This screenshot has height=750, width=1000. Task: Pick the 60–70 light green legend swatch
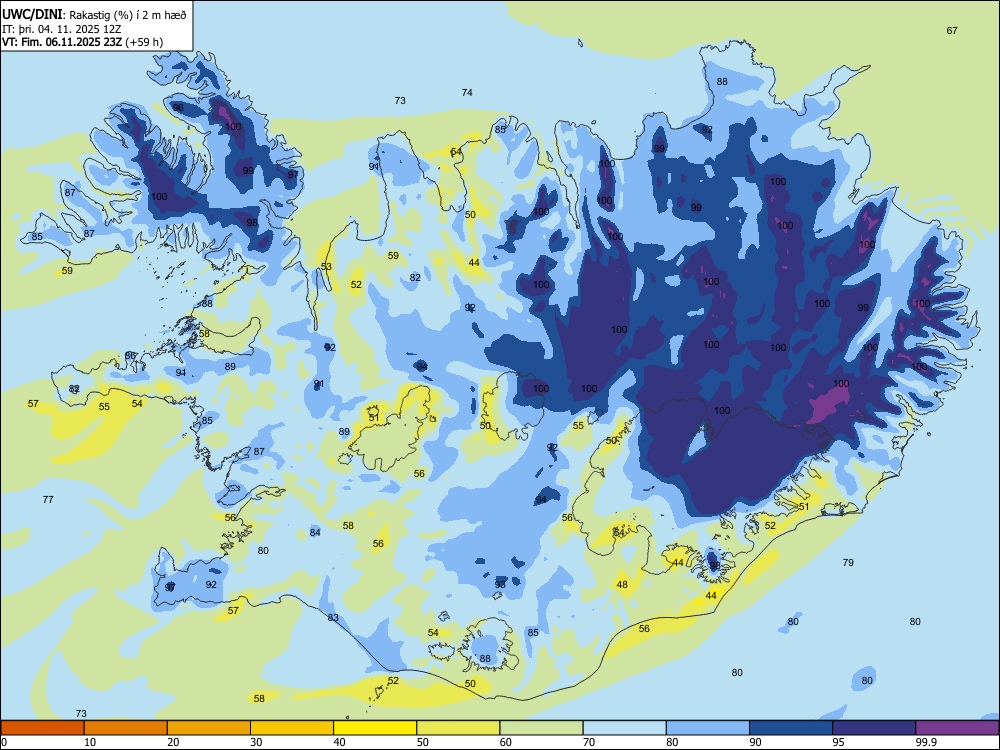(x=541, y=728)
